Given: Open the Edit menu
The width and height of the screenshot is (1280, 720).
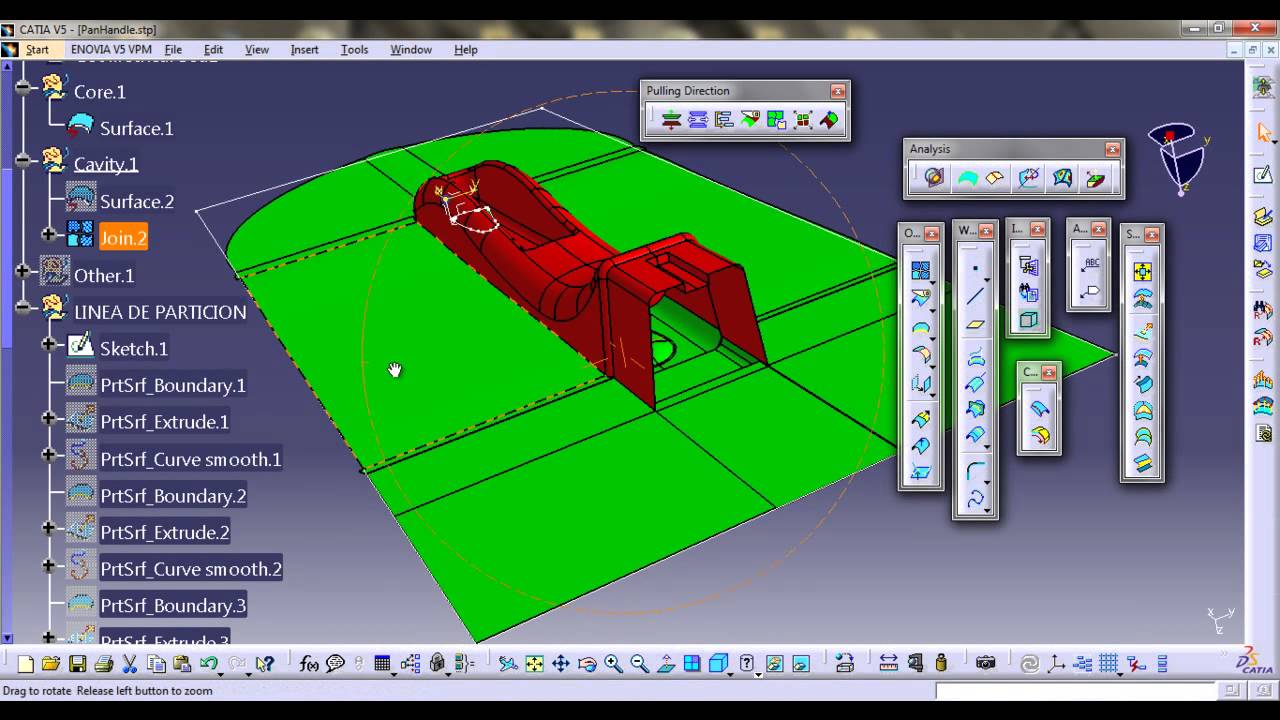Looking at the screenshot, I should 213,49.
